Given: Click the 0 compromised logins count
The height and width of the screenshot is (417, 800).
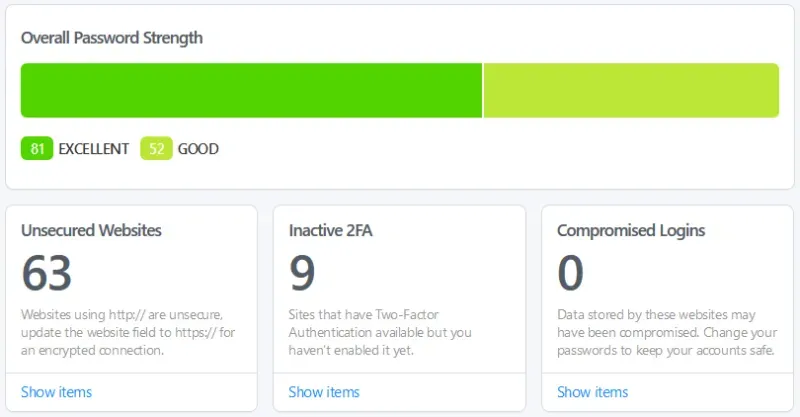Looking at the screenshot, I should (571, 272).
